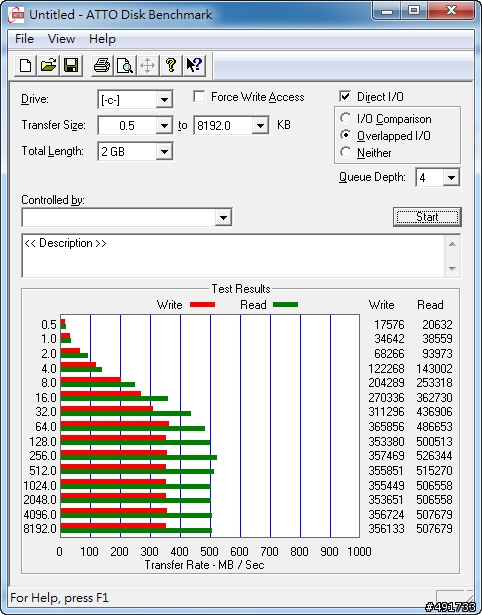Click the Description scrollbar down arrow
The height and width of the screenshot is (615, 482).
(x=452, y=269)
